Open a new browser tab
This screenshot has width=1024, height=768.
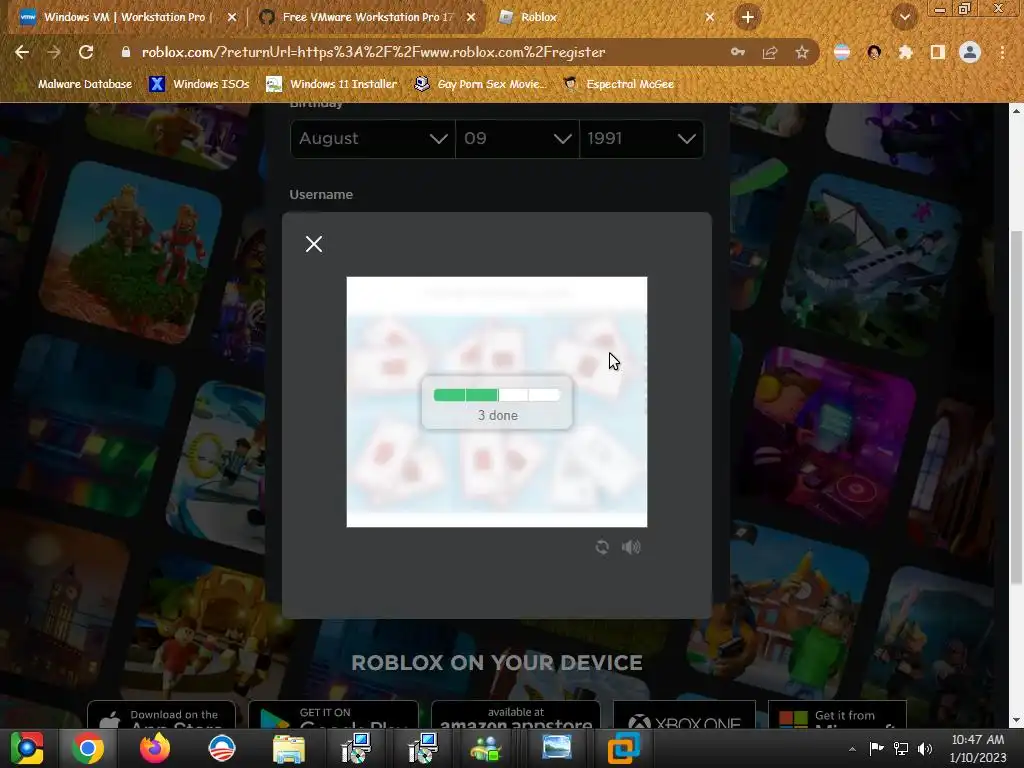click(748, 17)
